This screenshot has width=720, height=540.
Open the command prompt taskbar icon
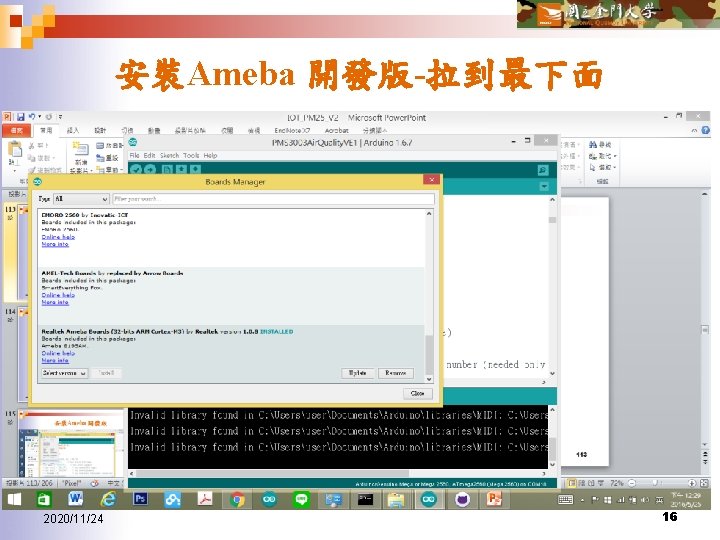click(x=366, y=499)
